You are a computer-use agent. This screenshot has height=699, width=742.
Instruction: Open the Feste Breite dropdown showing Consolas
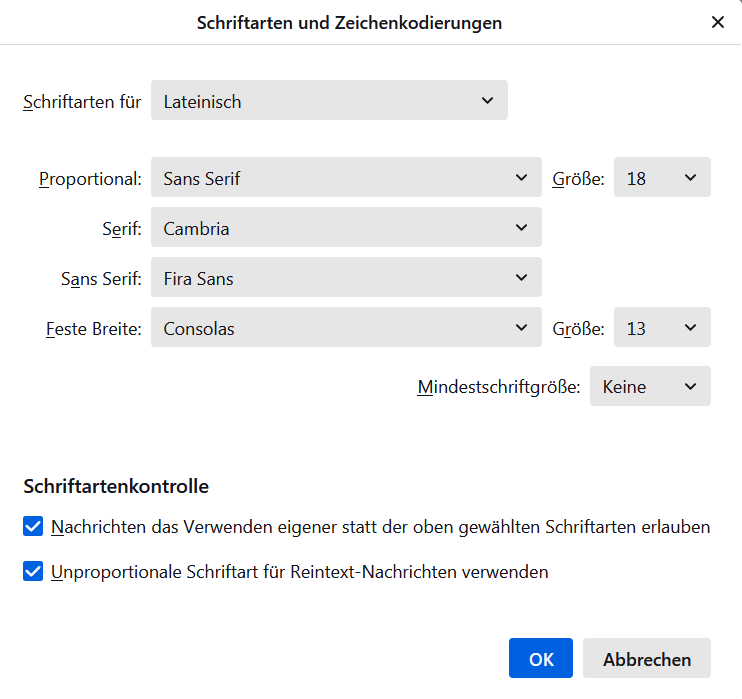[346, 328]
